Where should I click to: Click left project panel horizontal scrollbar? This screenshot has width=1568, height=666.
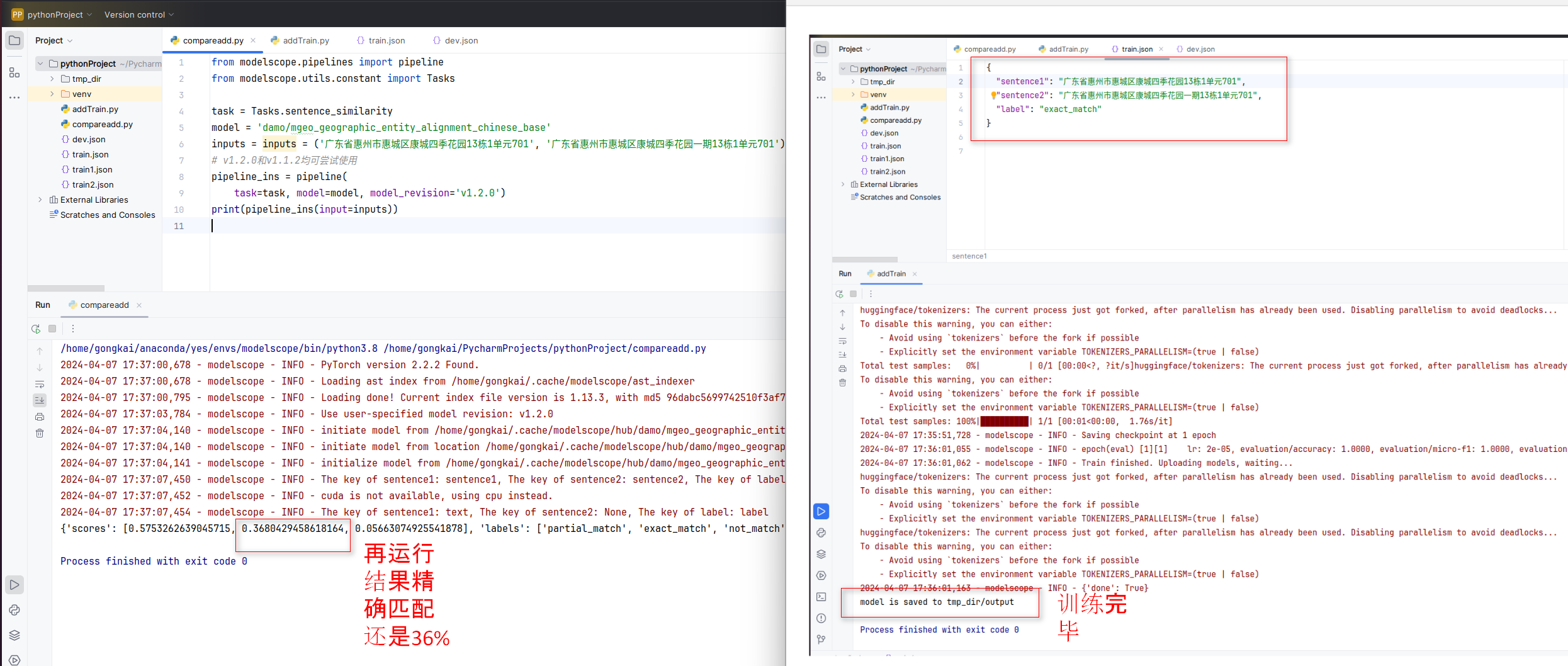coord(66,288)
